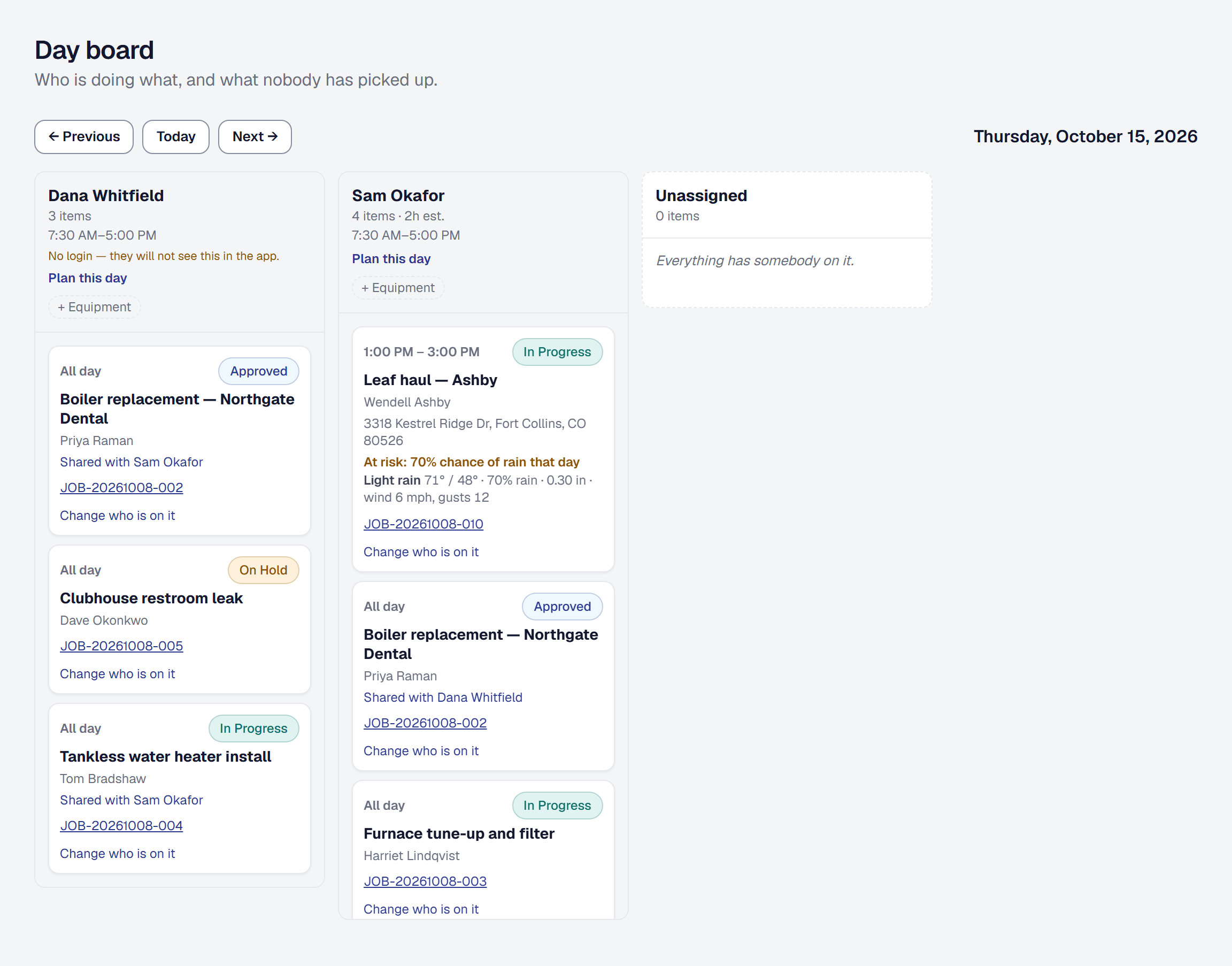Click the 'No login' warning under Dana

[164, 256]
